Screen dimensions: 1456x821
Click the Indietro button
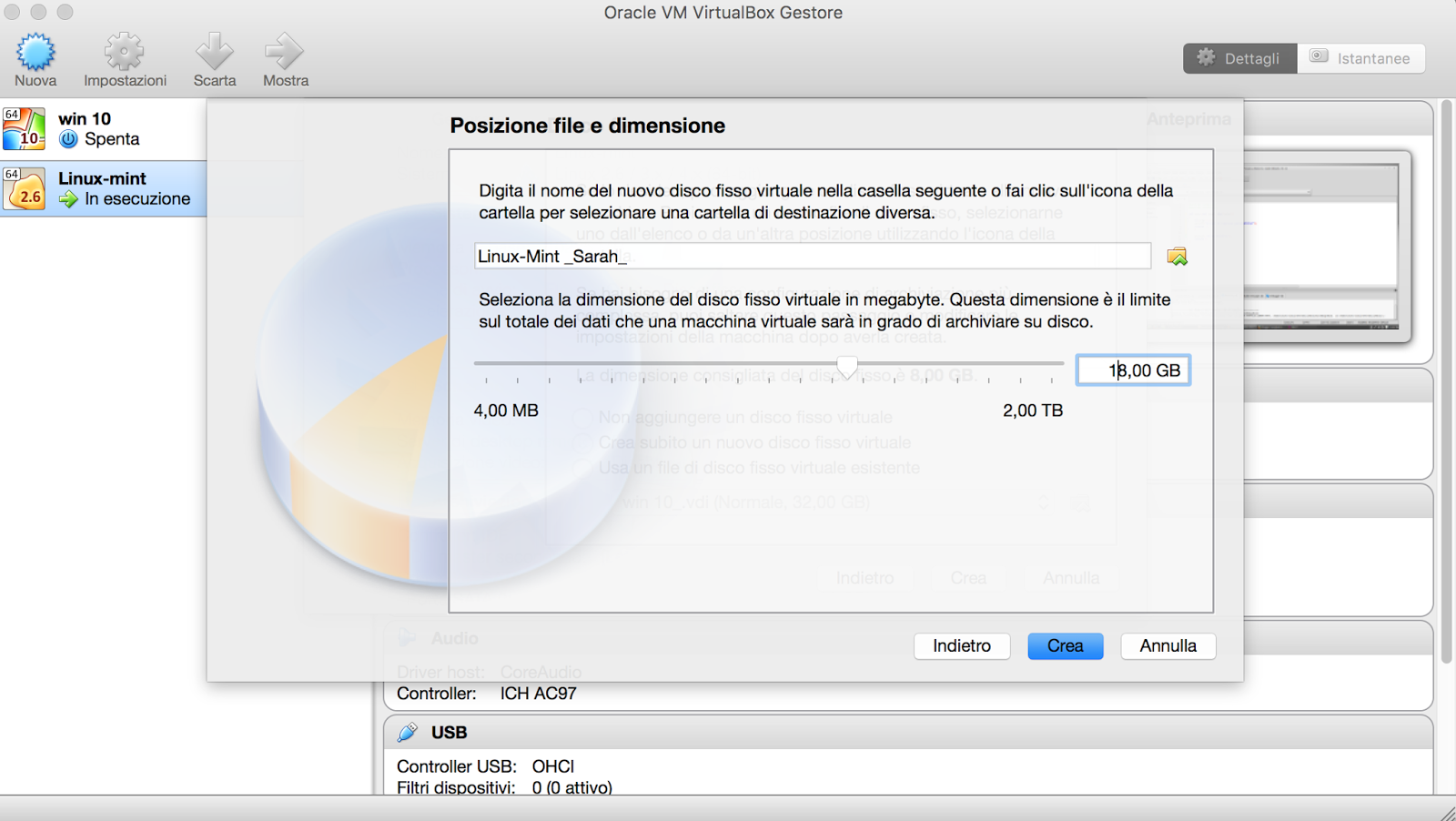(x=962, y=645)
